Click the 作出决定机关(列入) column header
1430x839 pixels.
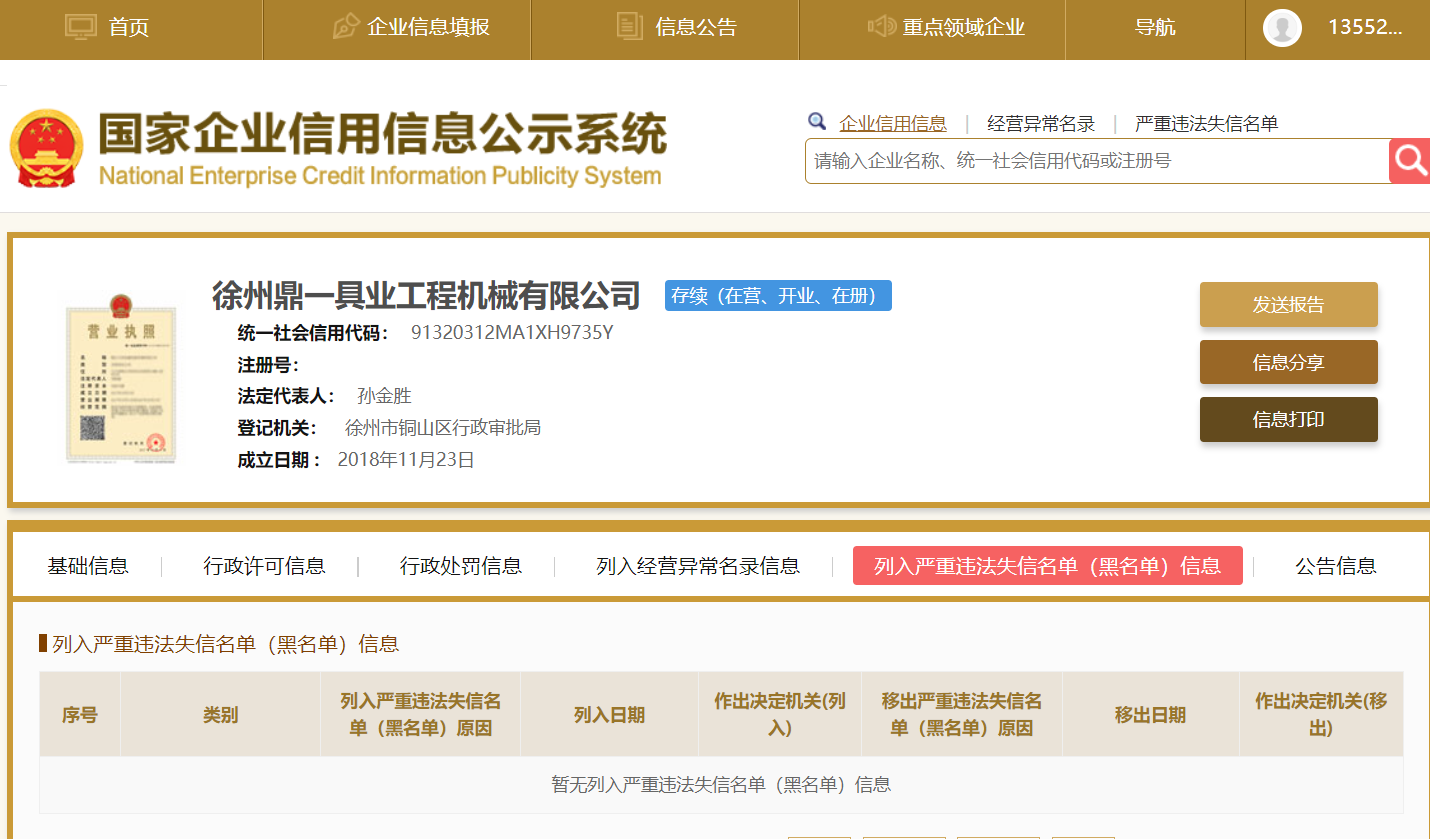pyautogui.click(x=780, y=714)
